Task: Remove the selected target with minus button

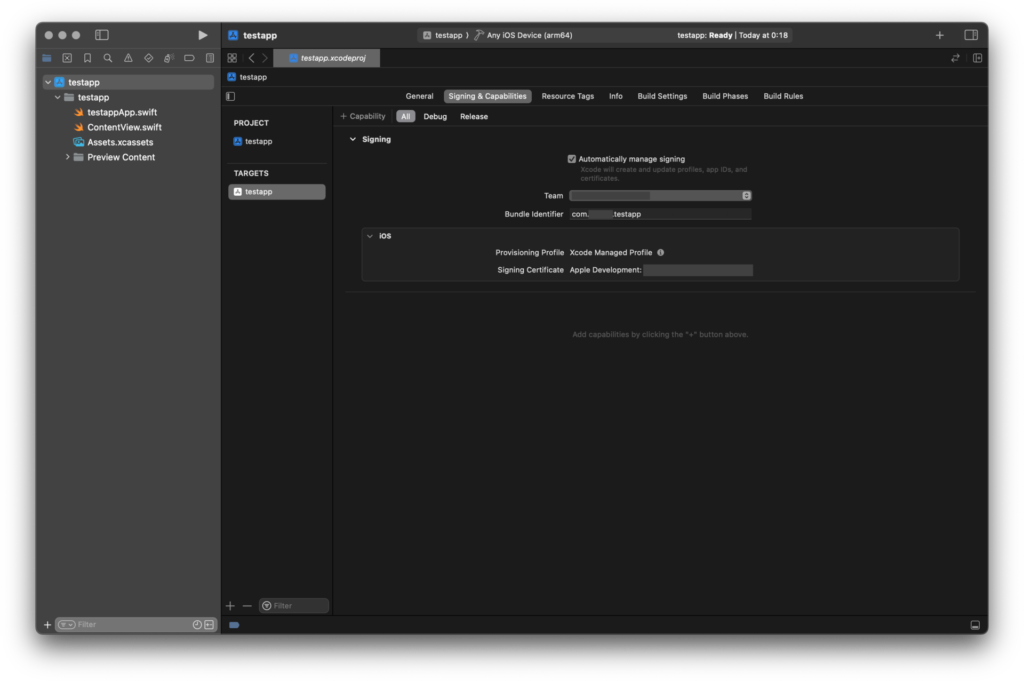Action: (247, 606)
